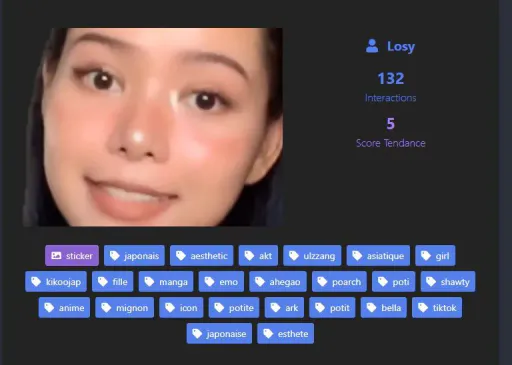Select the esthete tag
Viewport: 512px width, 365px height.
[286, 334]
